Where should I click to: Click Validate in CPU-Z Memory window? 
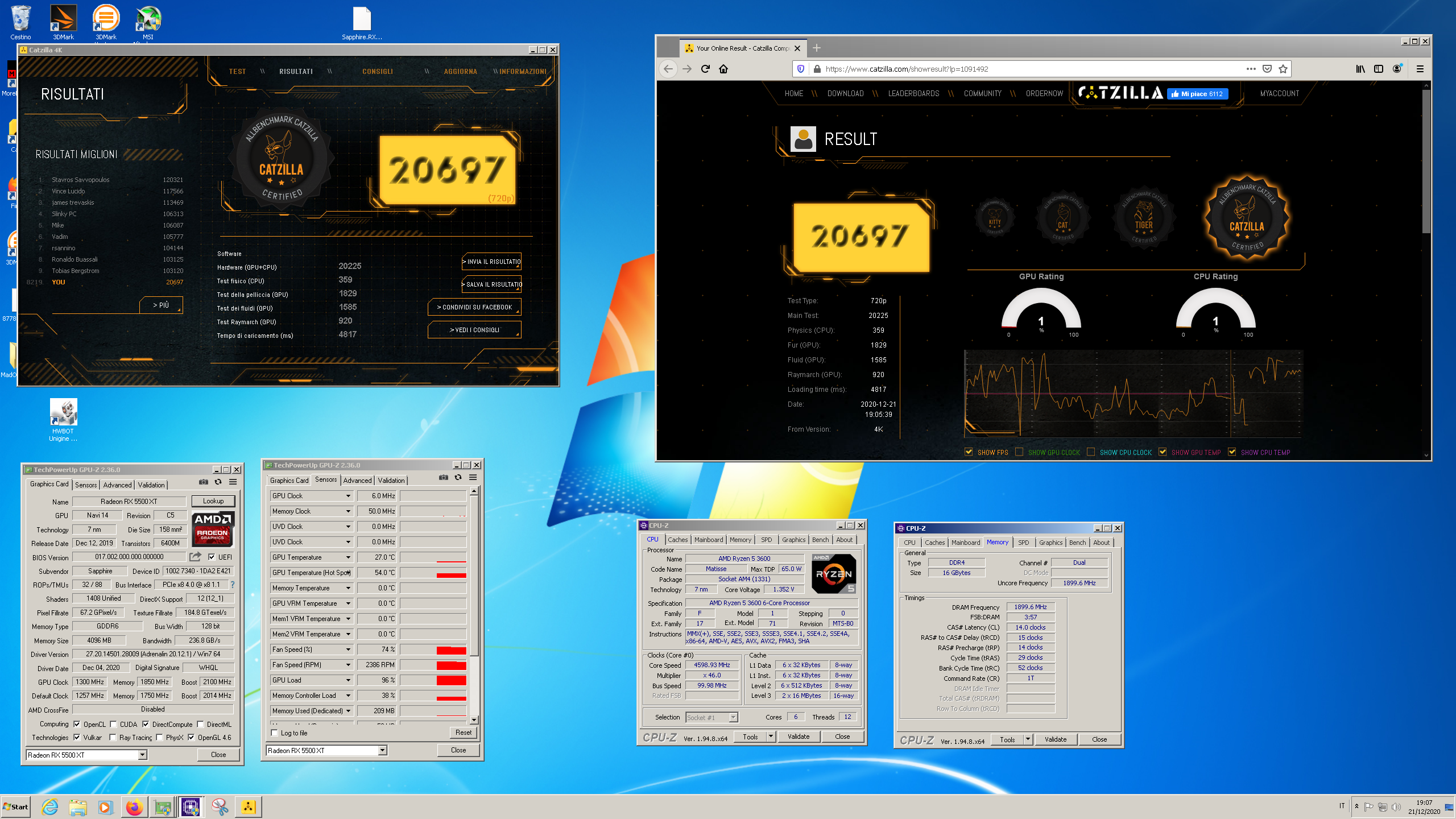click(1056, 739)
